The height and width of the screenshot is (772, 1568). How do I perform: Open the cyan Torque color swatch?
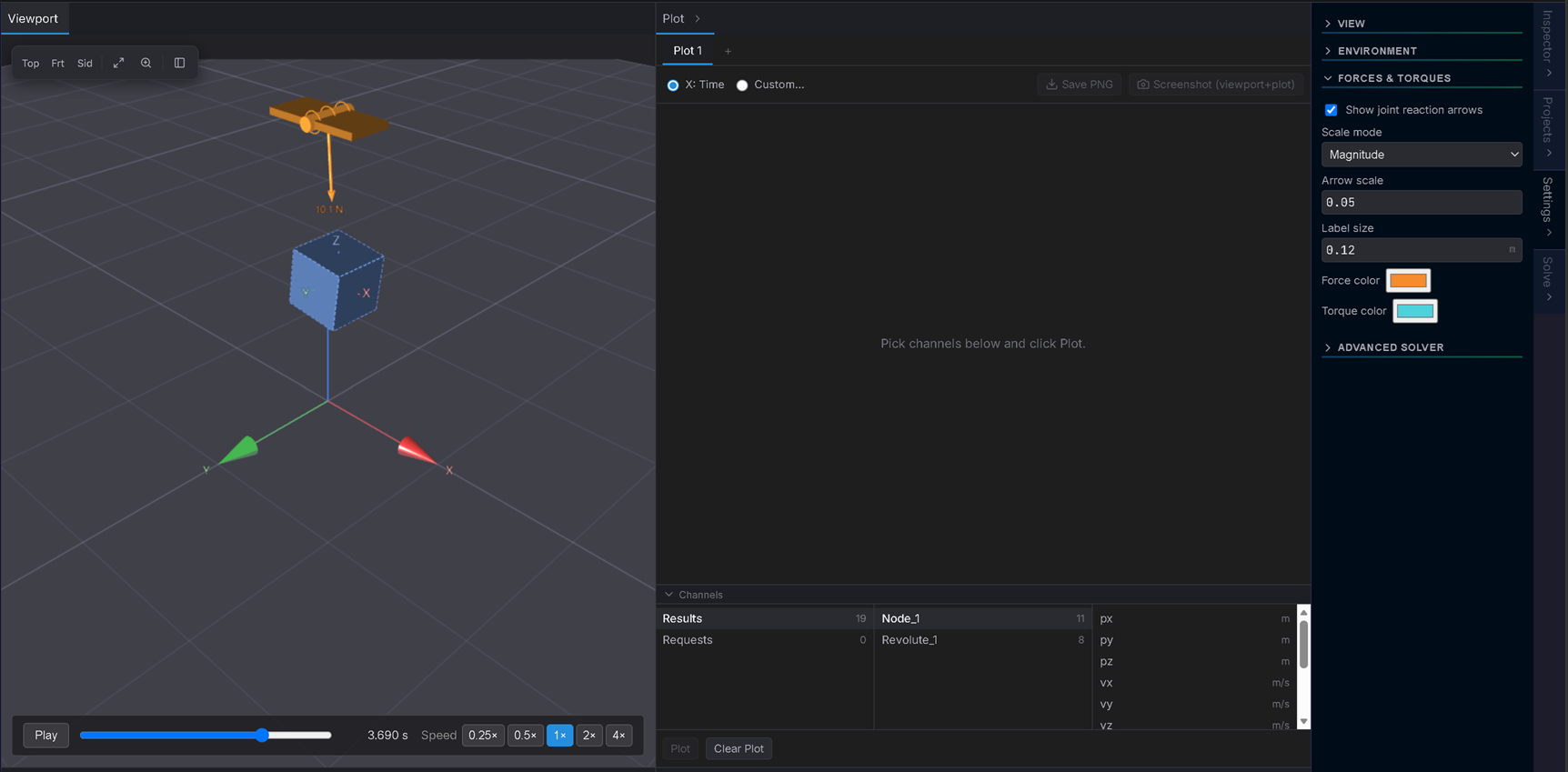click(1415, 311)
